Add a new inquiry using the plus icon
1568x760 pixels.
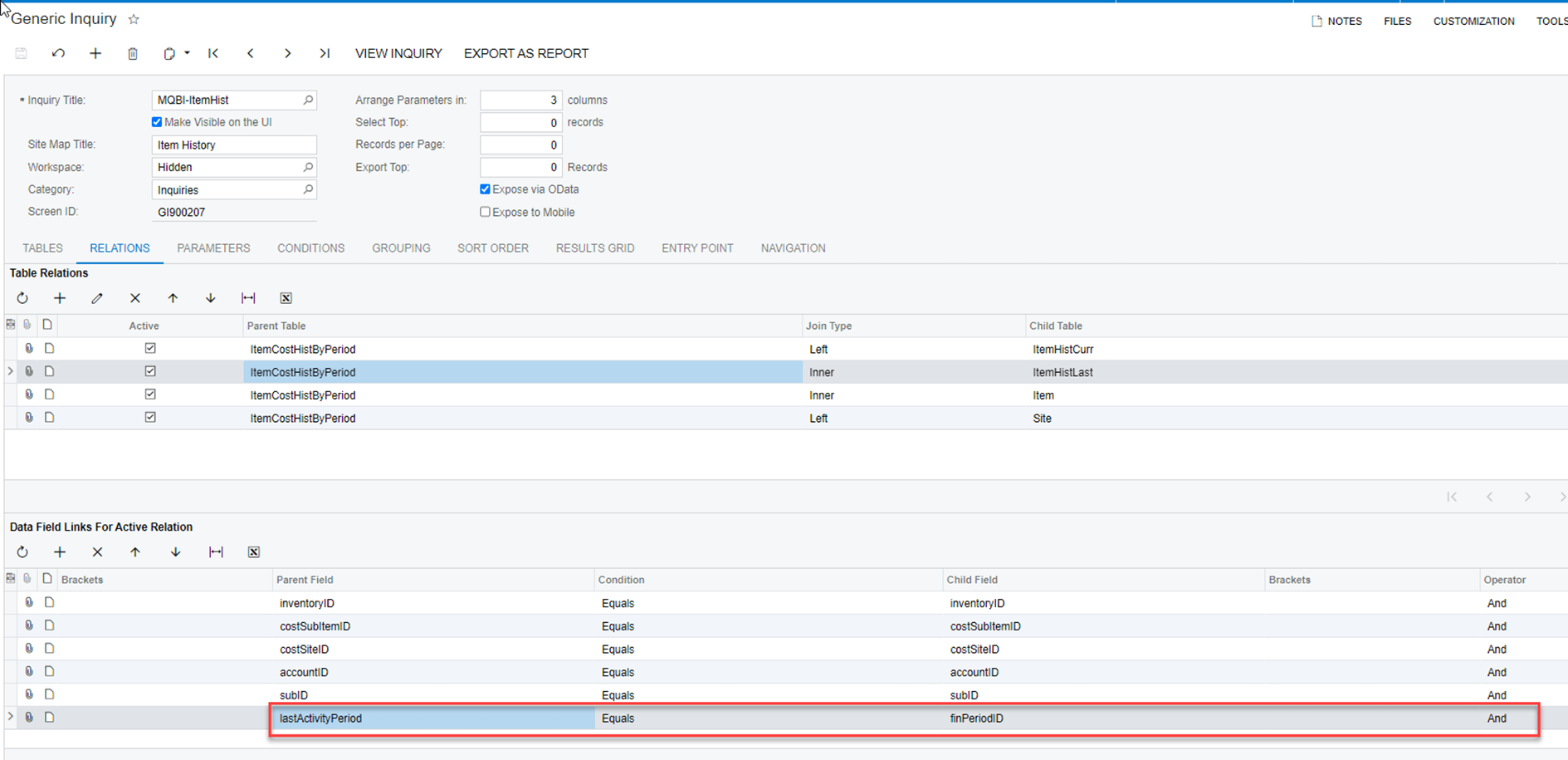coord(95,52)
